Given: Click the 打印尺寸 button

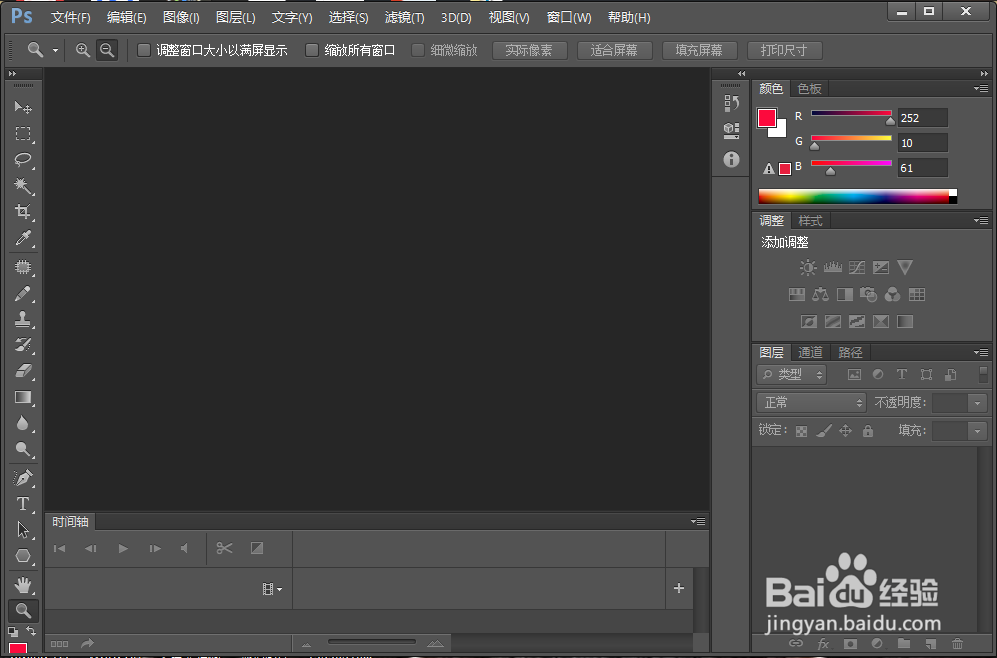Looking at the screenshot, I should (785, 50).
